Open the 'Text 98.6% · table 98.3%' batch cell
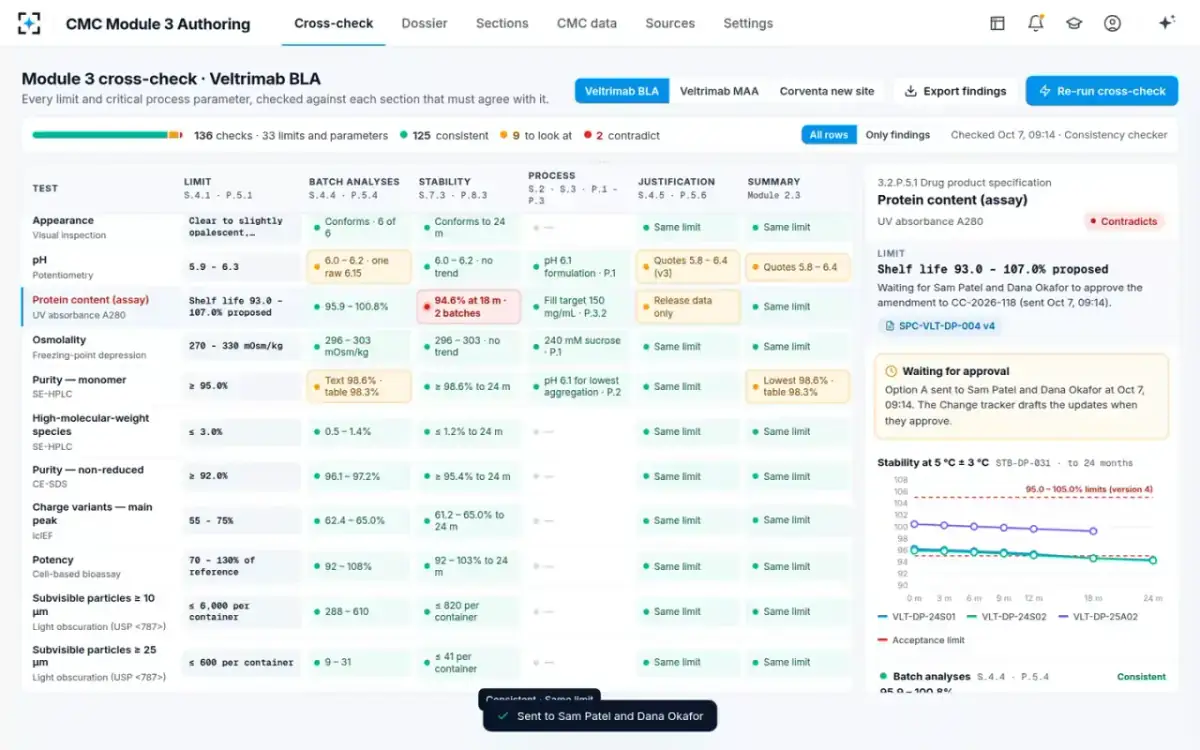This screenshot has width=1200, height=750. tap(359, 386)
